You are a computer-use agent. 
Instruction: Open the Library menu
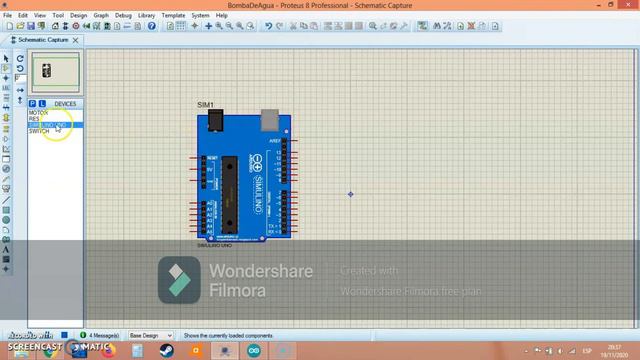click(146, 15)
